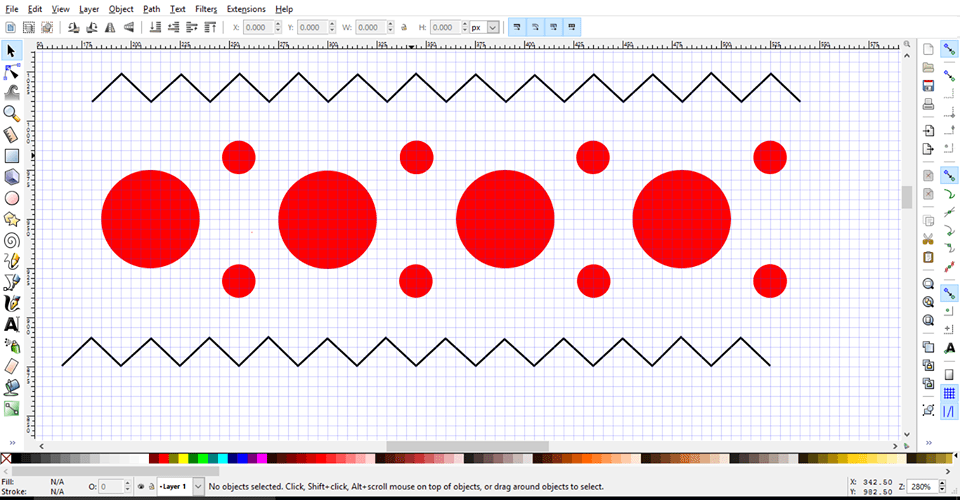This screenshot has height=500, width=960.
Task: Click the Y coordinate stepper arrows
Action: coord(332,27)
